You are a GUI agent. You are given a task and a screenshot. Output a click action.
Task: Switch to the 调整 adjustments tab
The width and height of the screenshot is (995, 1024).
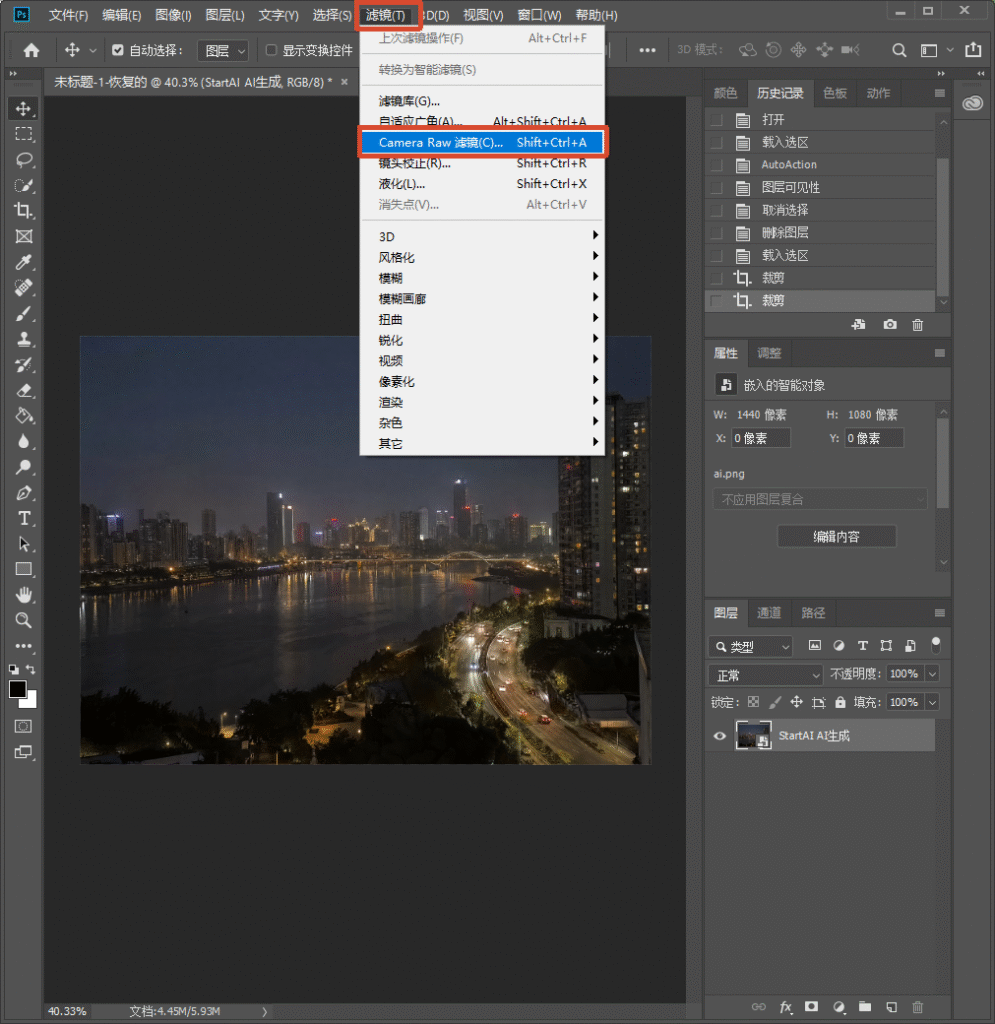pyautogui.click(x=768, y=353)
